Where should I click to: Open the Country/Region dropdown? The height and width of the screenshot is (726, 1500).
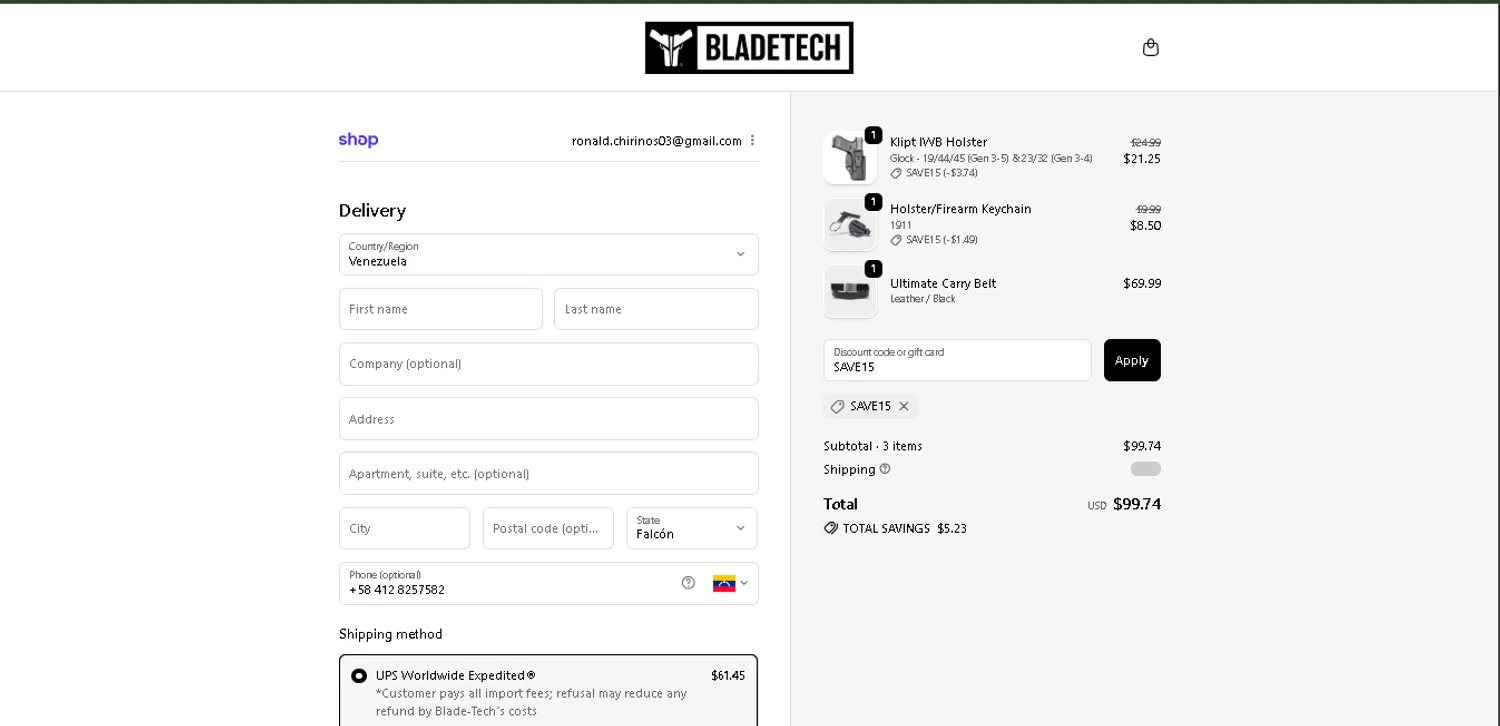[x=549, y=254]
